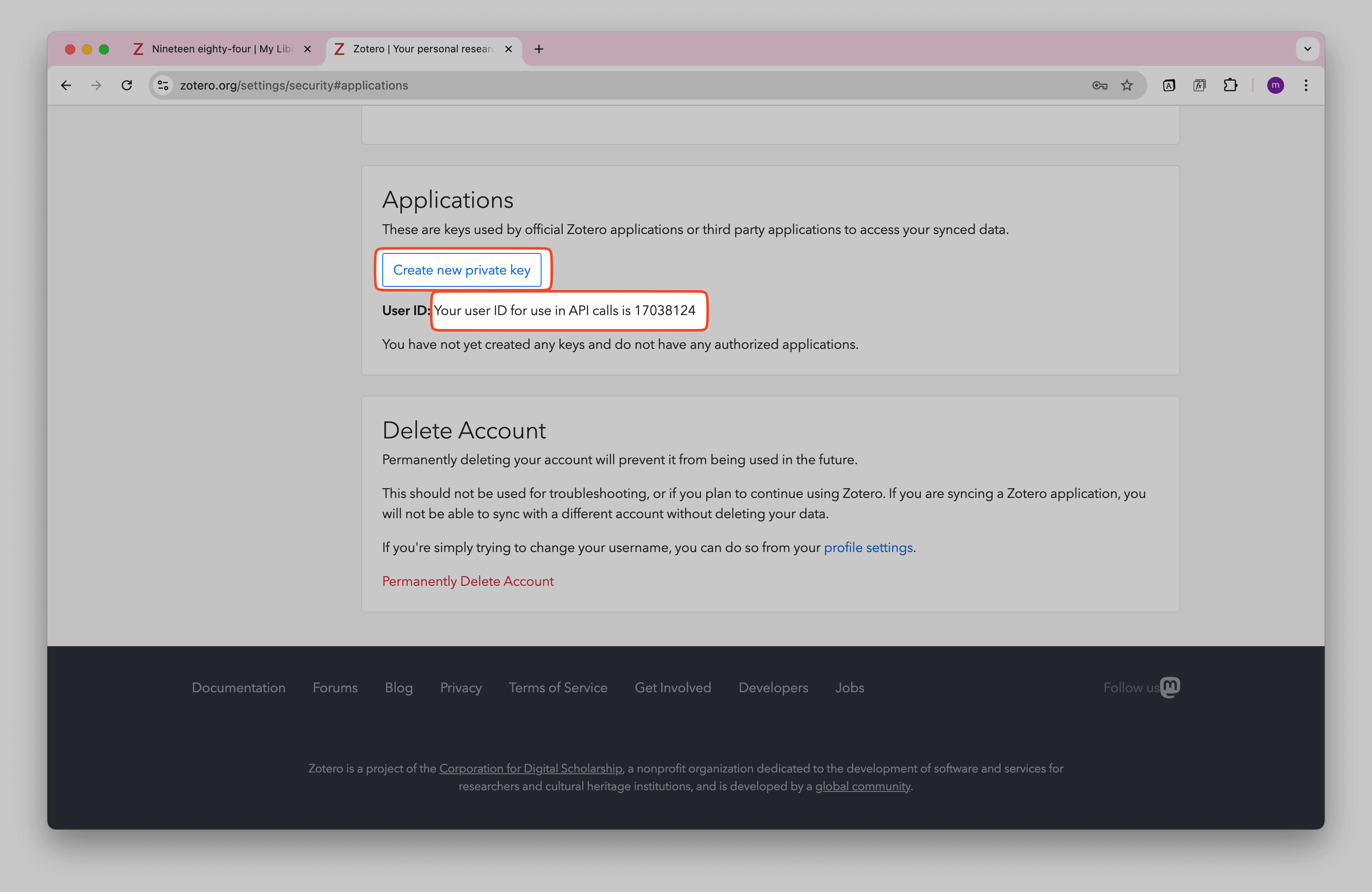Open Documentation footer link
Screen dimensions: 1372x892
tap(239, 688)
